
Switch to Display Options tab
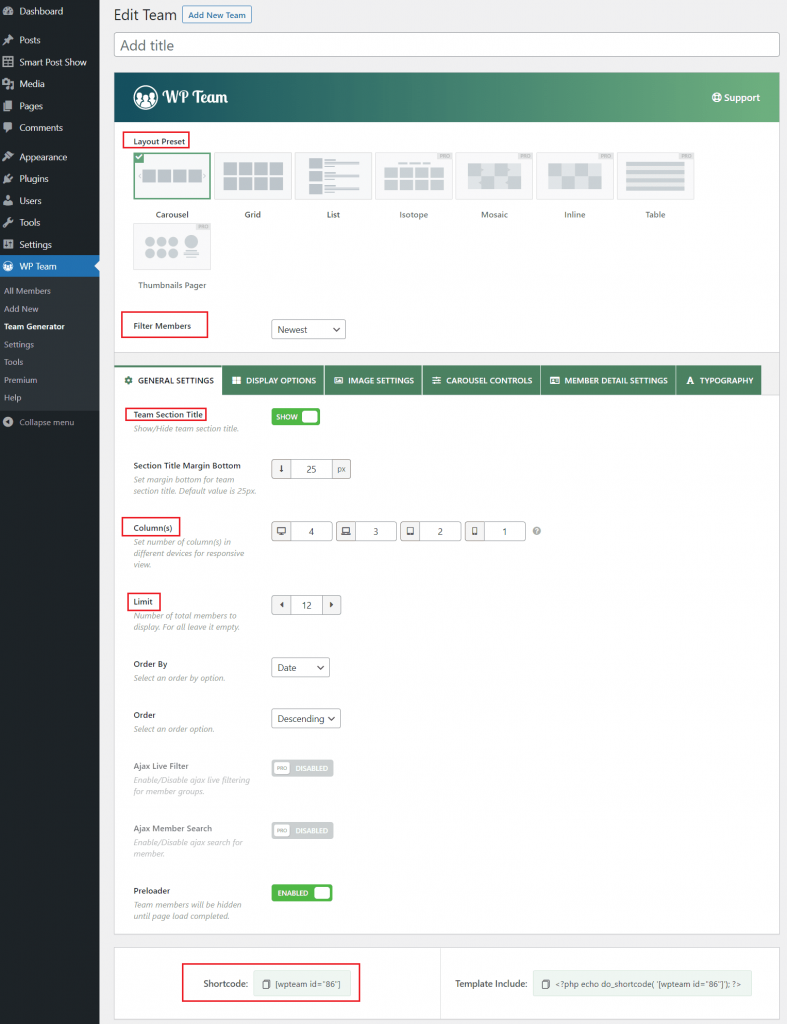[274, 380]
